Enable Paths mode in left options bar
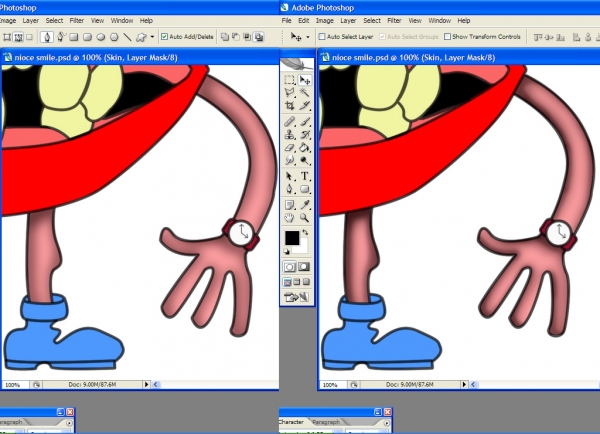 click(x=18, y=37)
